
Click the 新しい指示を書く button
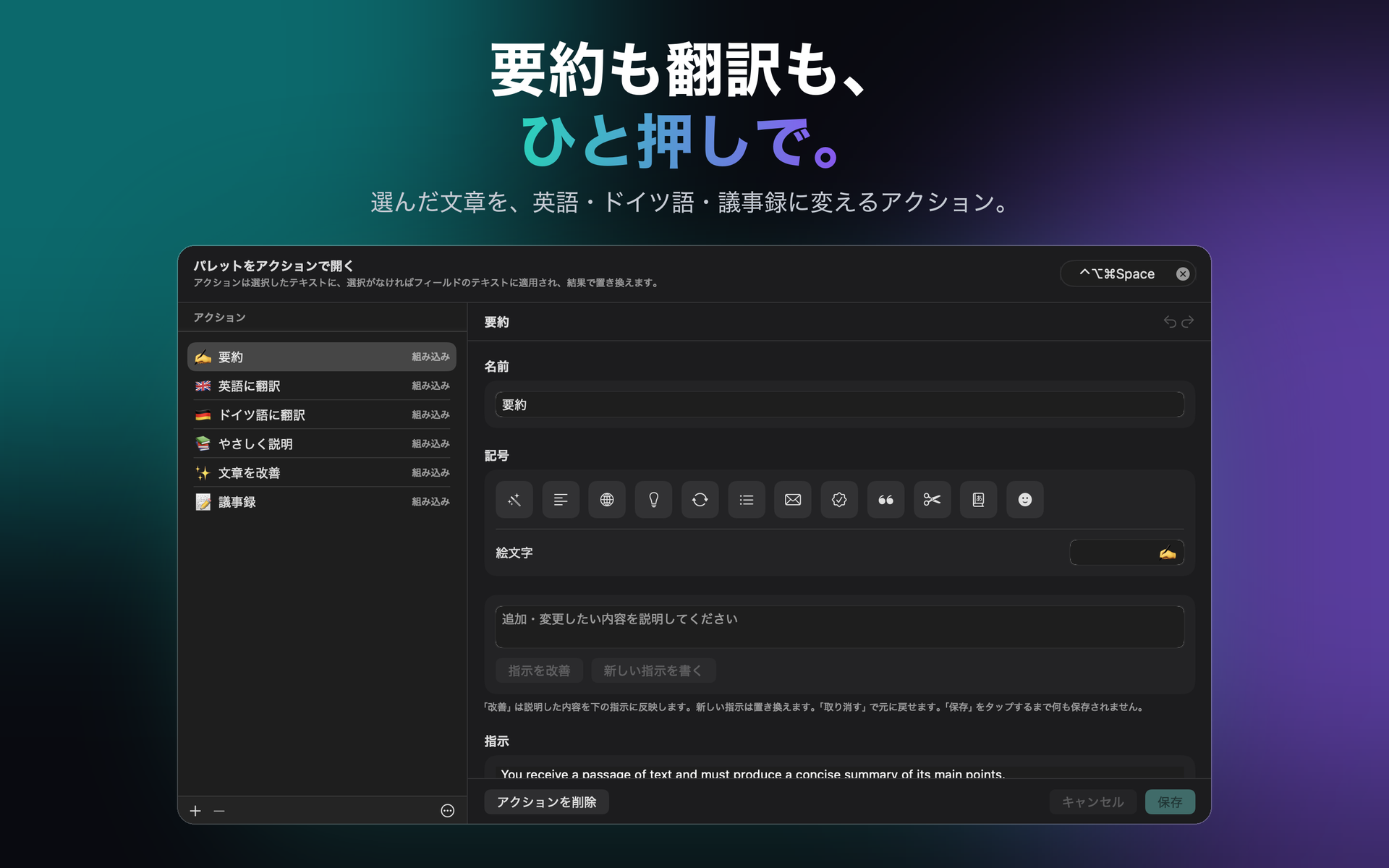(x=653, y=671)
